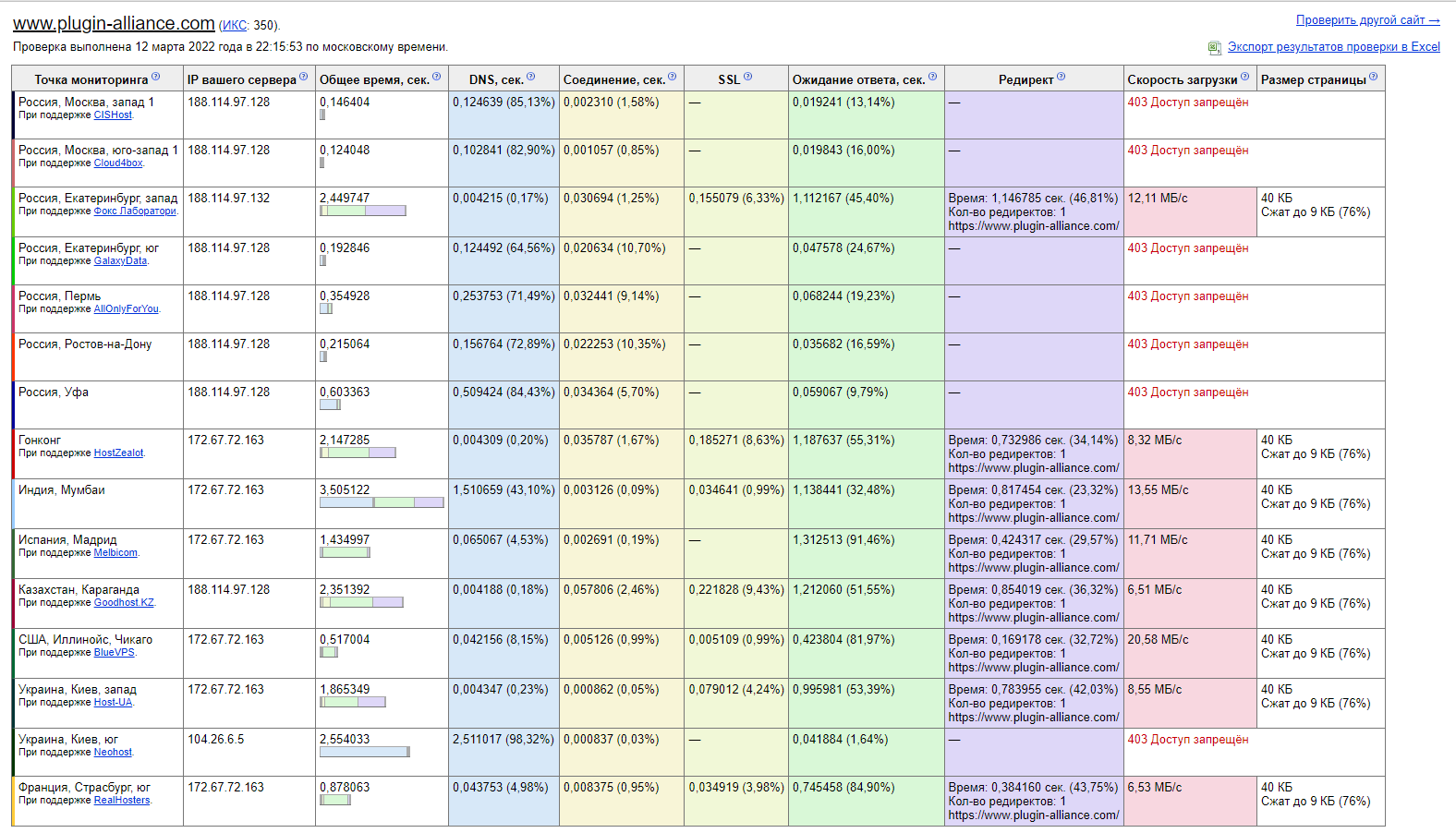Image resolution: width=1456 pixels, height=833 pixels.
Task: Open Goodhost.KZ sponsor link
Action: tap(124, 602)
